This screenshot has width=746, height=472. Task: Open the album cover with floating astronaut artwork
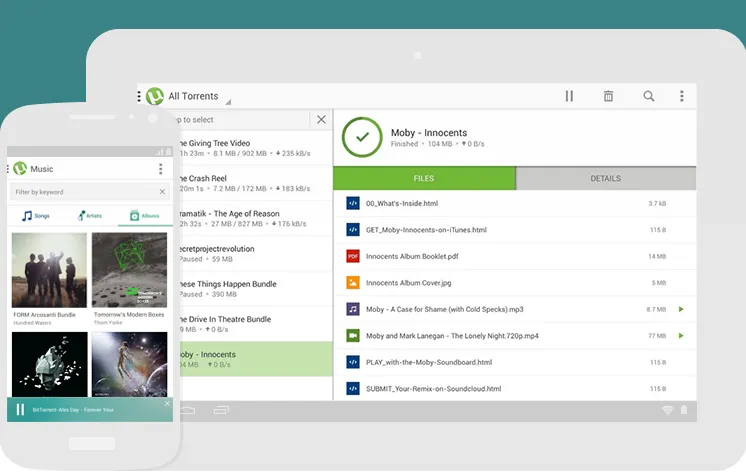(129, 364)
